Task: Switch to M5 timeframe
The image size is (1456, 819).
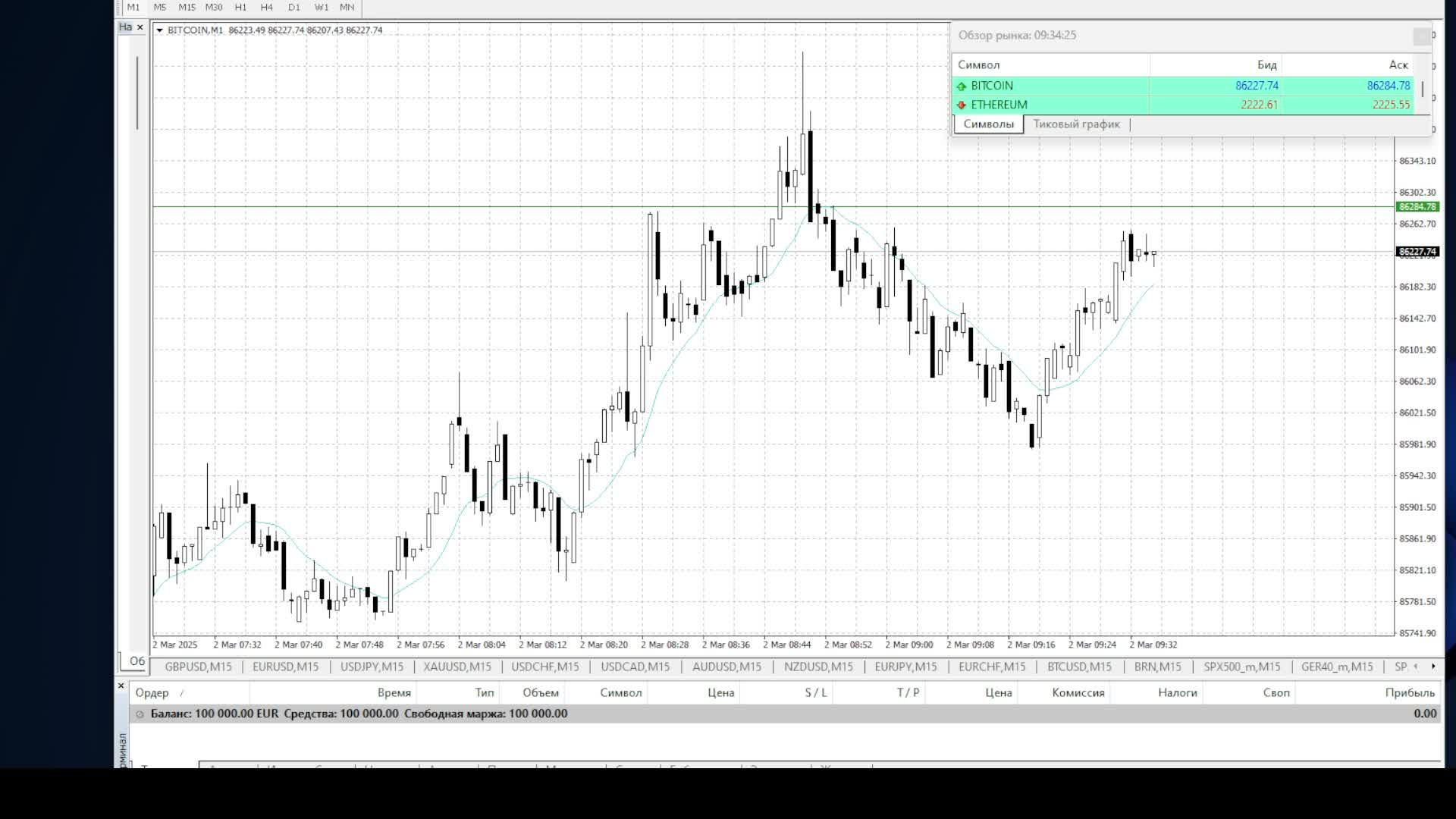Action: coord(159,8)
